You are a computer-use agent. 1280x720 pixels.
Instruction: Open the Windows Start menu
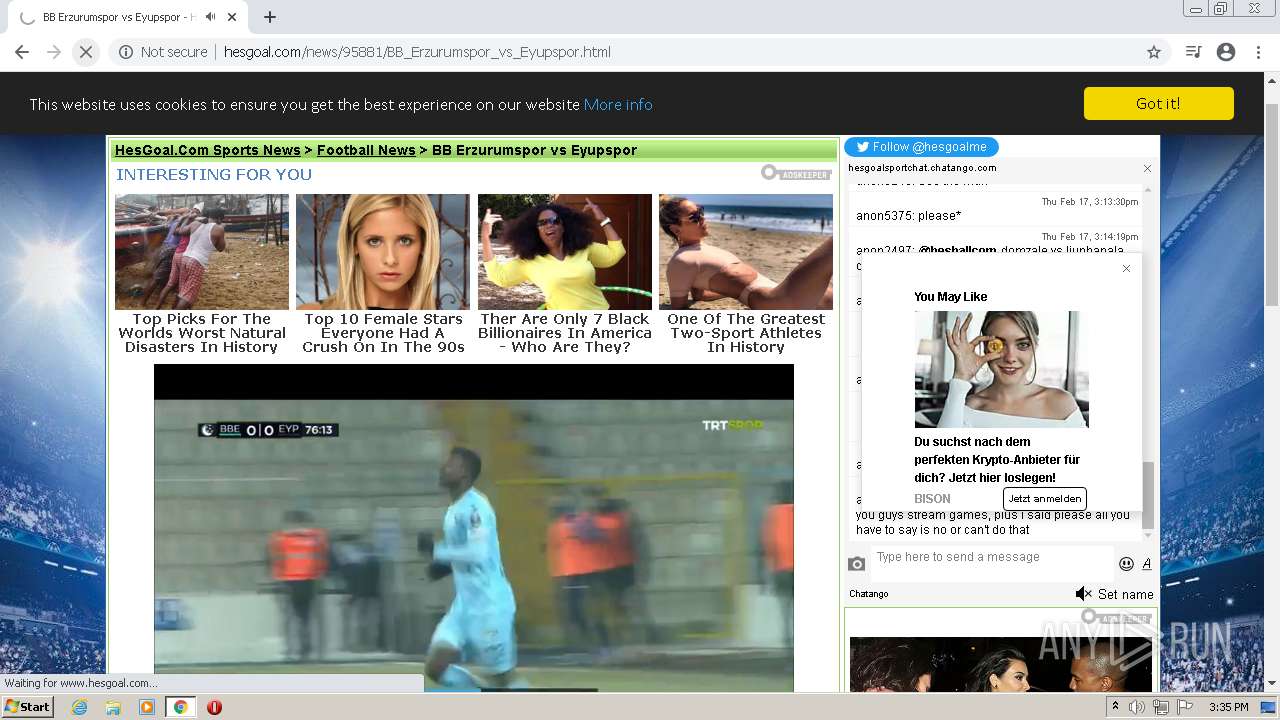tap(28, 707)
